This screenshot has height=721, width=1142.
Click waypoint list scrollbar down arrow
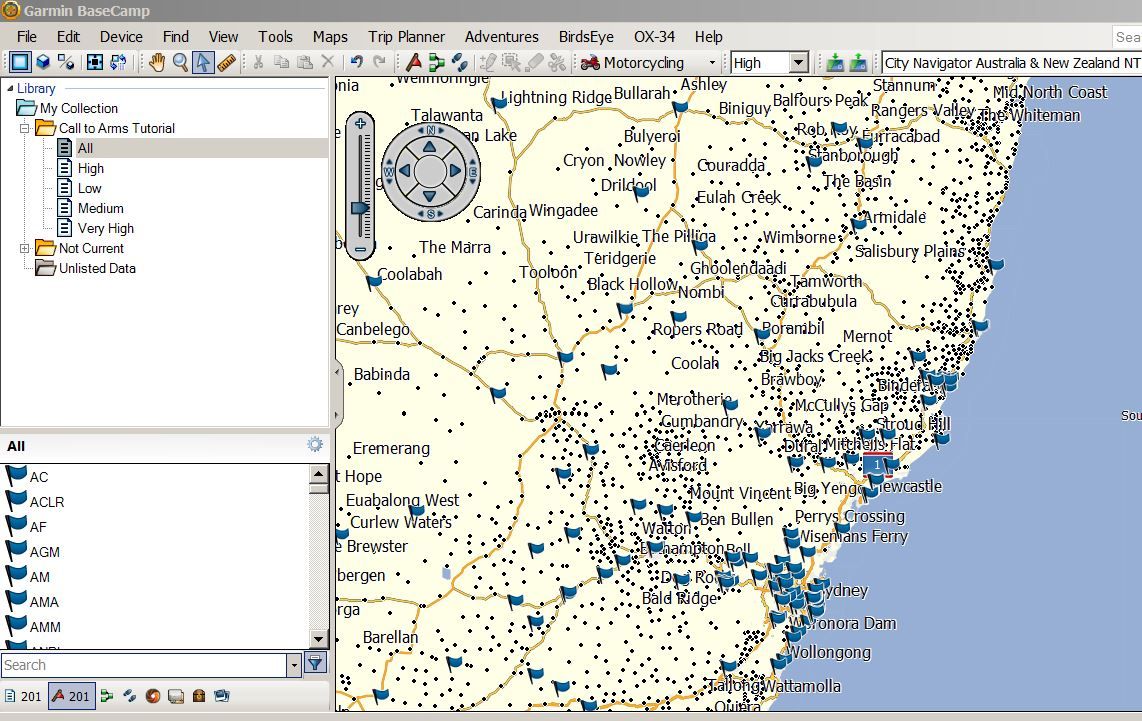(x=318, y=639)
